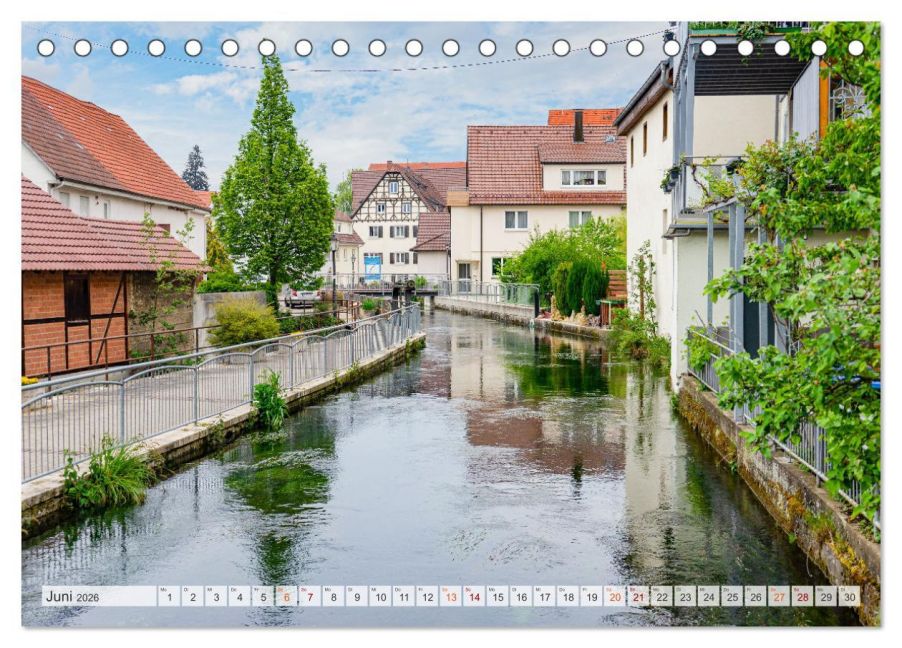
Task: Select day 18 in the calendar
Action: pyautogui.click(x=568, y=596)
